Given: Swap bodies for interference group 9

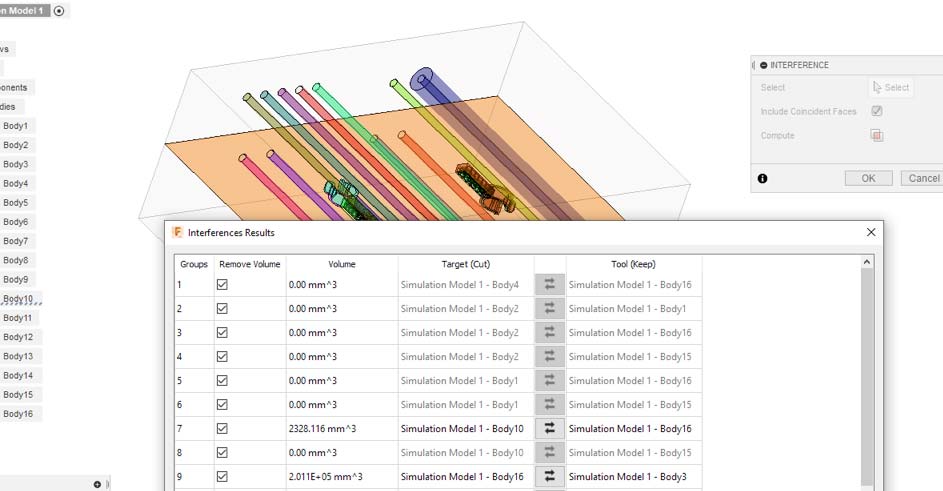Looking at the screenshot, I should click(x=549, y=477).
